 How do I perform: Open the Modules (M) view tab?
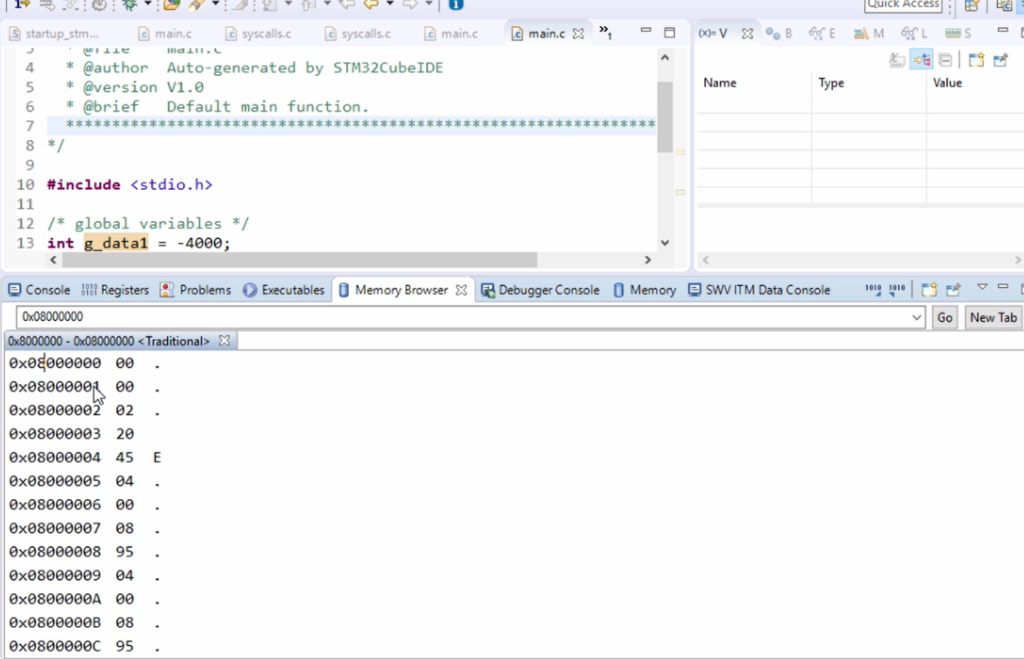coord(869,33)
